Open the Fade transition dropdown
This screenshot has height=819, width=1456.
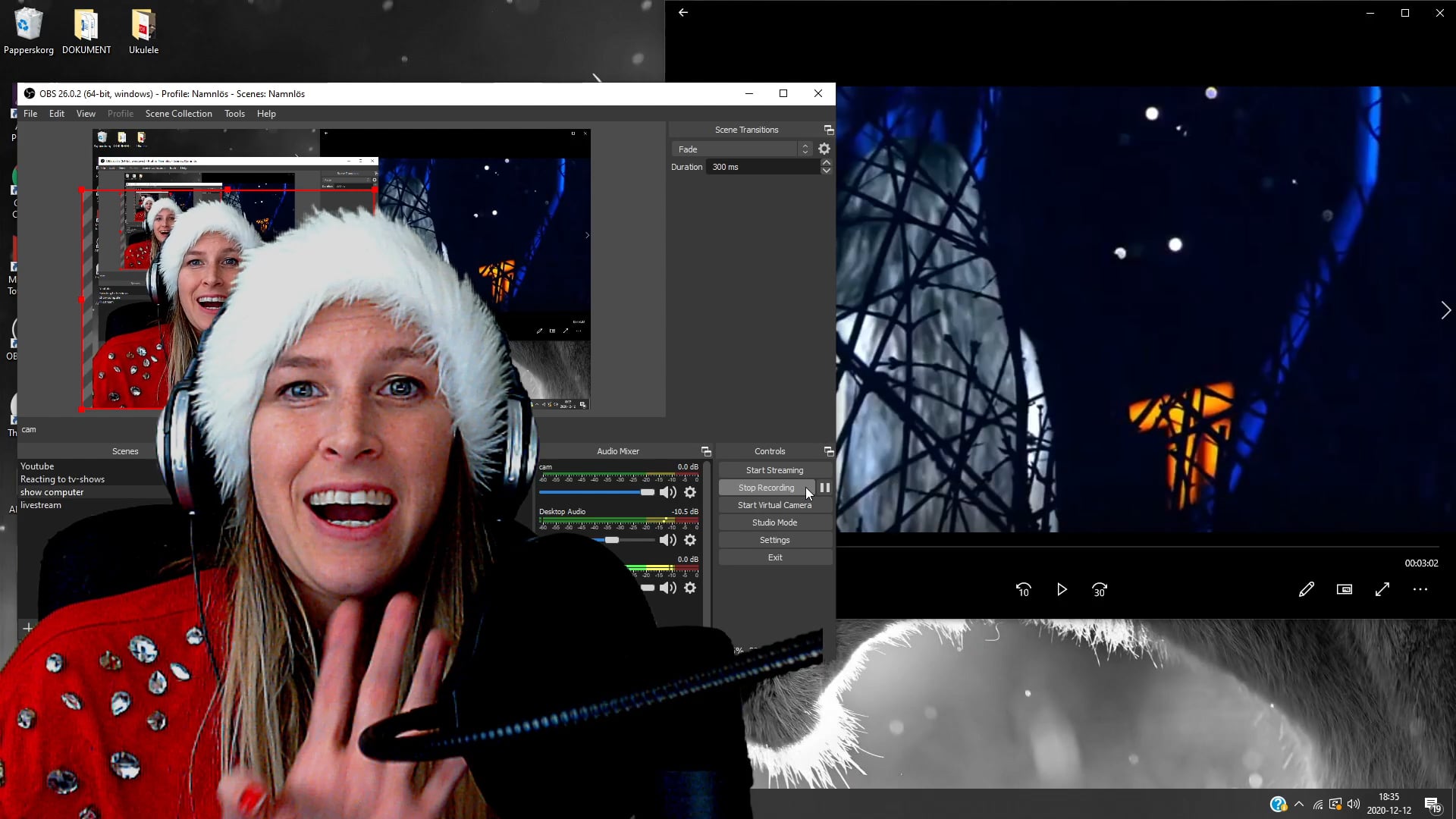tap(742, 149)
